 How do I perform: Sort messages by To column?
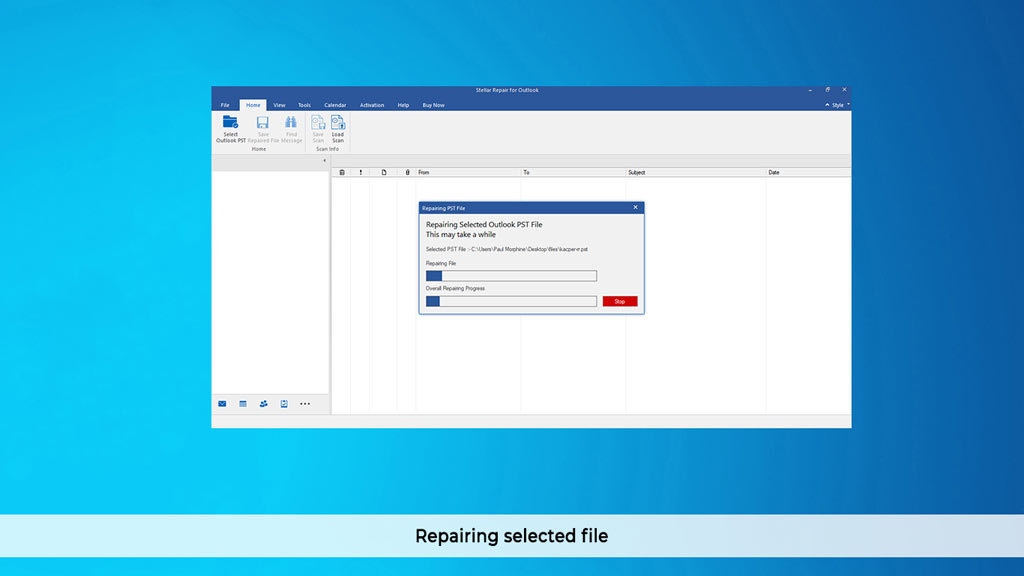573,172
